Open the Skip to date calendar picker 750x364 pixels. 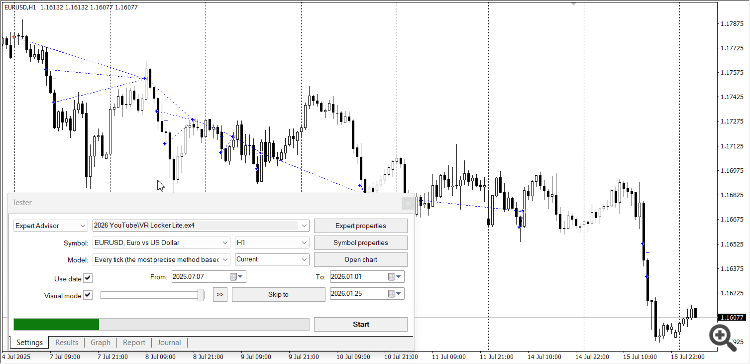click(x=395, y=294)
